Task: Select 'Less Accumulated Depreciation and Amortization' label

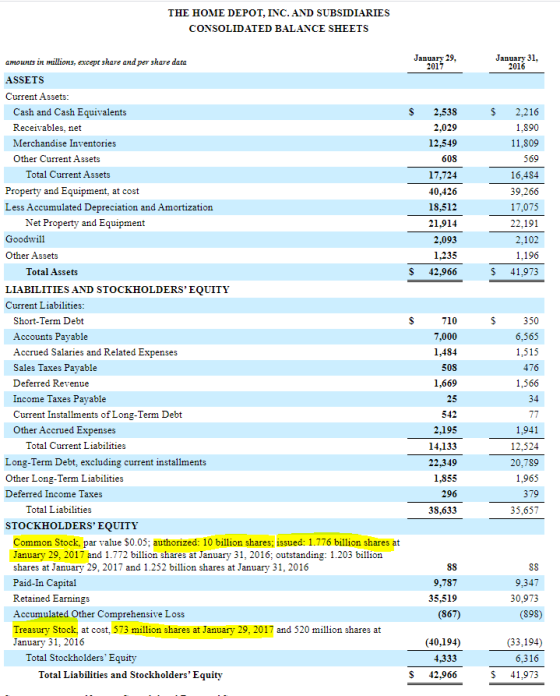Action: pos(109,207)
